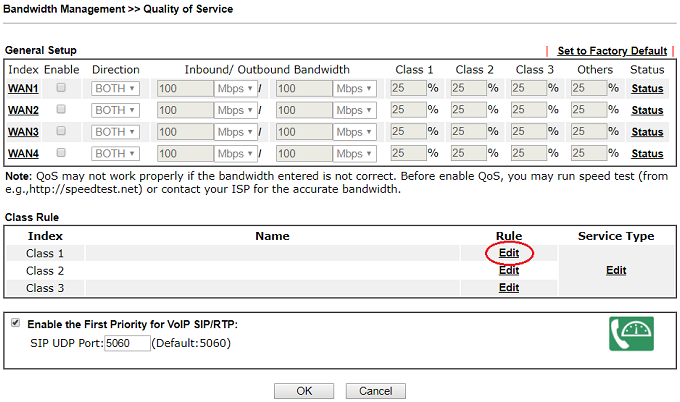Open the WAN2 index link
This screenshot has height=402, width=680.
coord(23,110)
